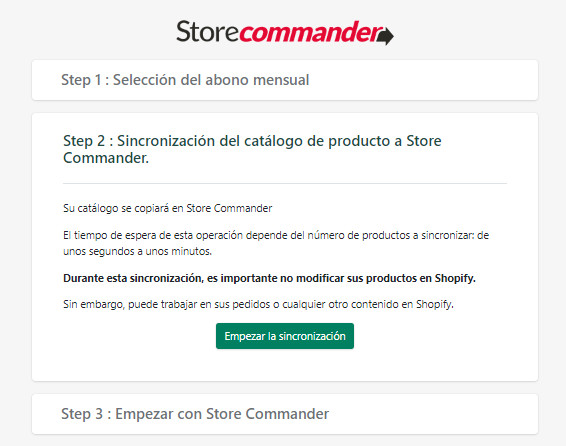Viewport: 566px width, 446px height.
Task: Select the 'Su catálogo se copiará en Store Commander' line
Action: [x=167, y=208]
